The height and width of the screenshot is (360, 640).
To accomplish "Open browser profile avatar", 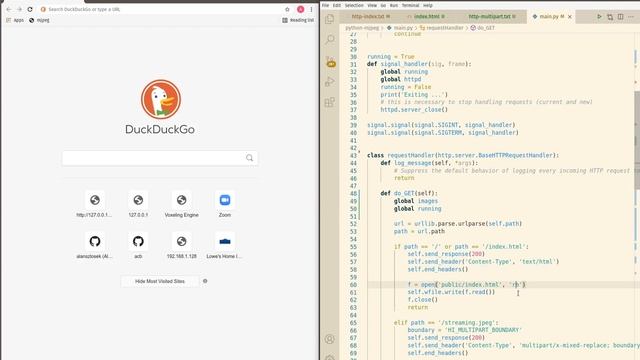I will (300, 9).
